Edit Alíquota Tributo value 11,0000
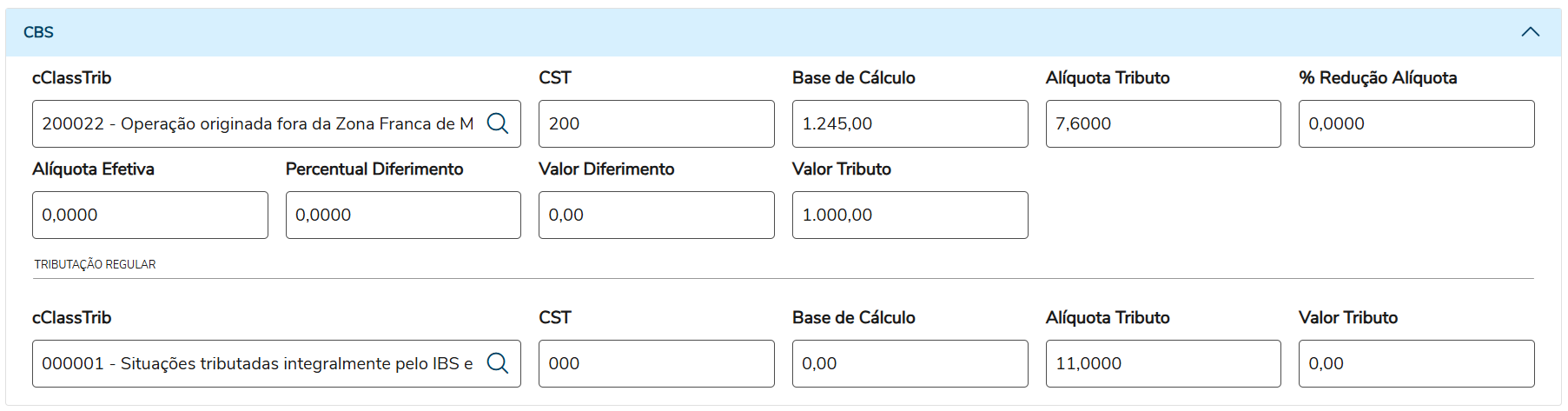This screenshot has height=411, width=1568. click(1162, 363)
